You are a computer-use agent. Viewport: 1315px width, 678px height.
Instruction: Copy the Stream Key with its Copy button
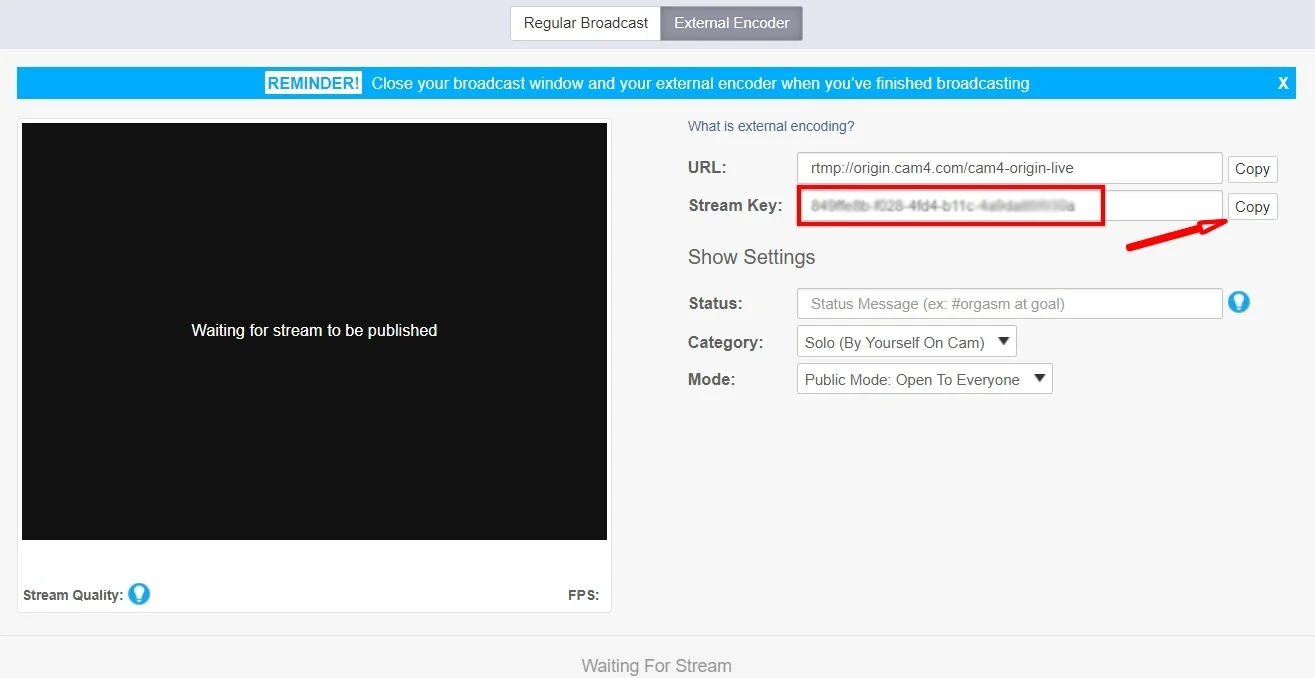(x=1251, y=207)
